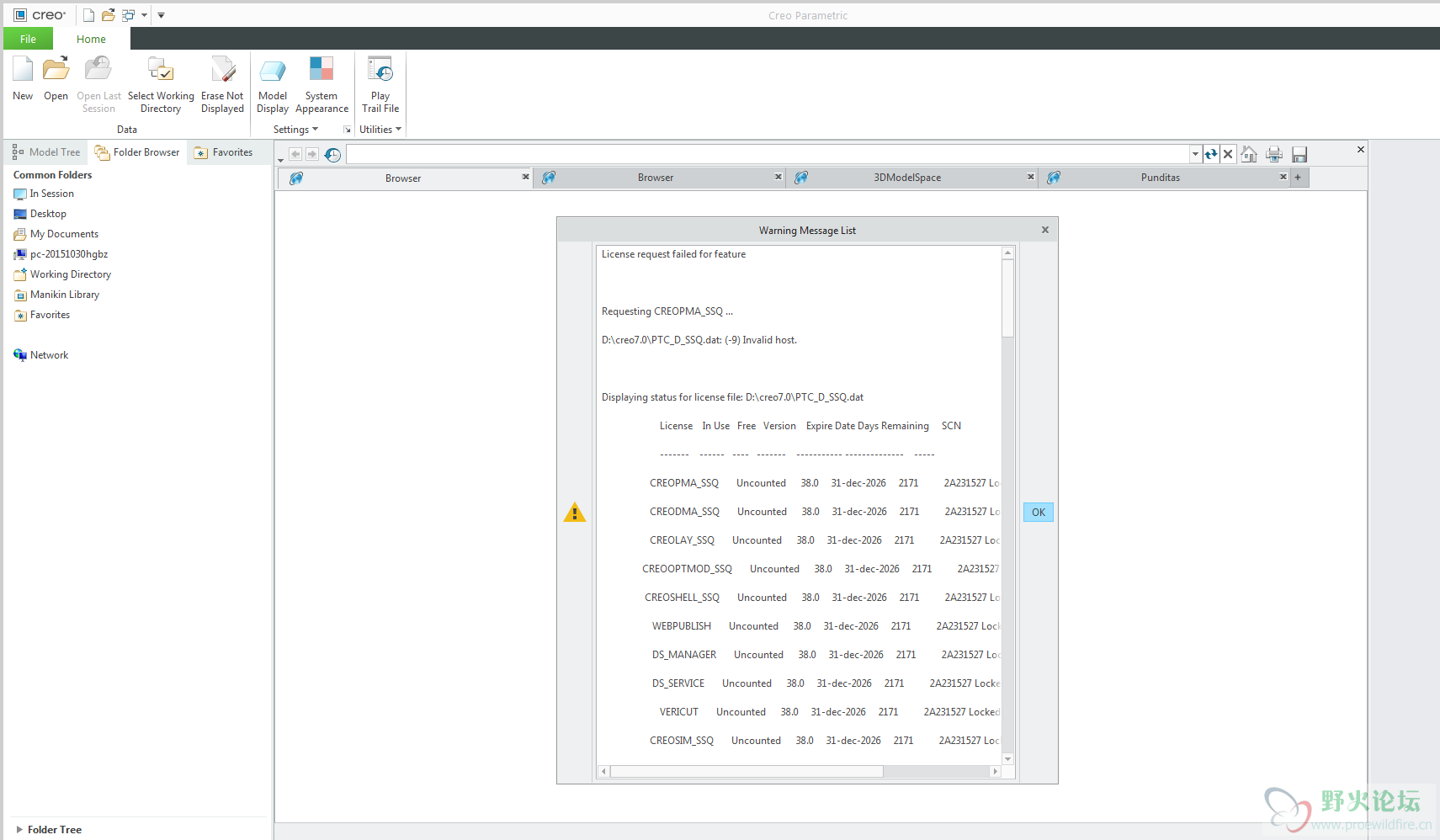Click the VERICUT license row
1440x840 pixels.
tap(829, 712)
